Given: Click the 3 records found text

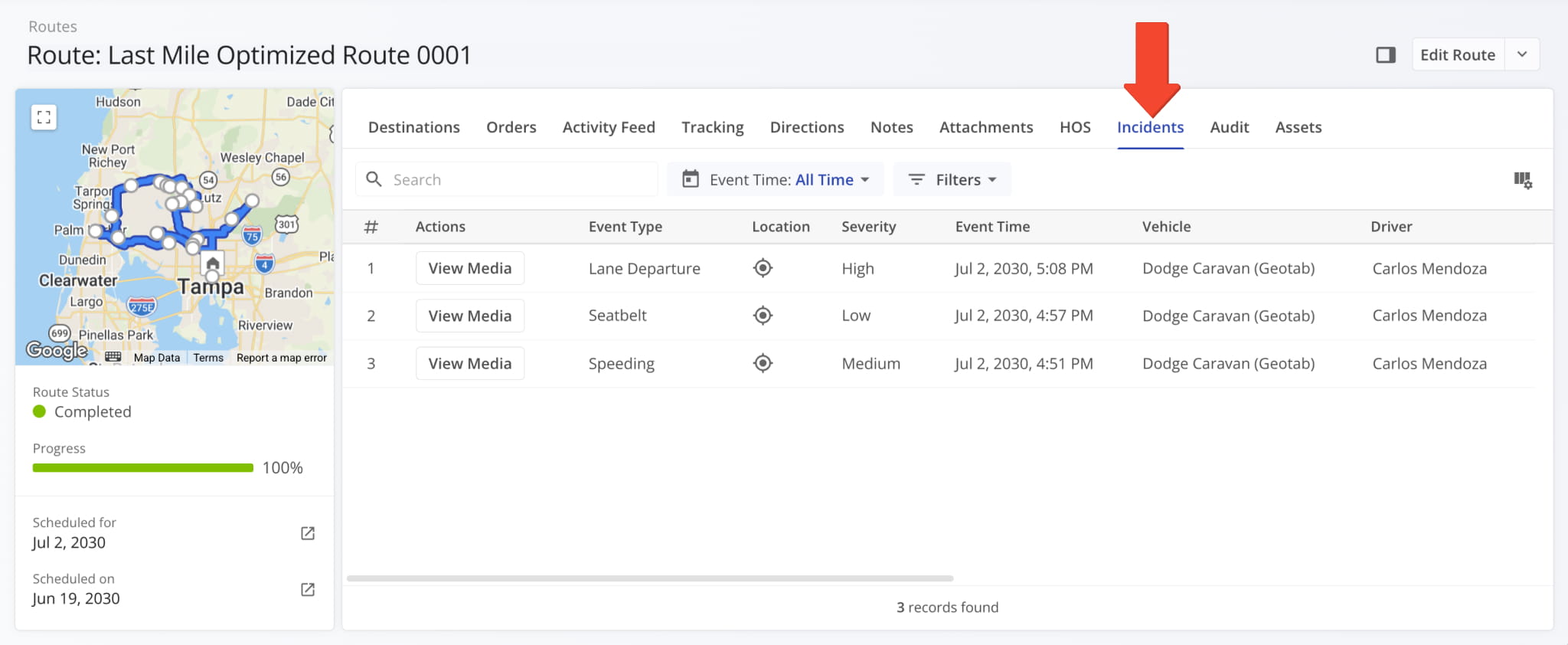Looking at the screenshot, I should tap(948, 607).
